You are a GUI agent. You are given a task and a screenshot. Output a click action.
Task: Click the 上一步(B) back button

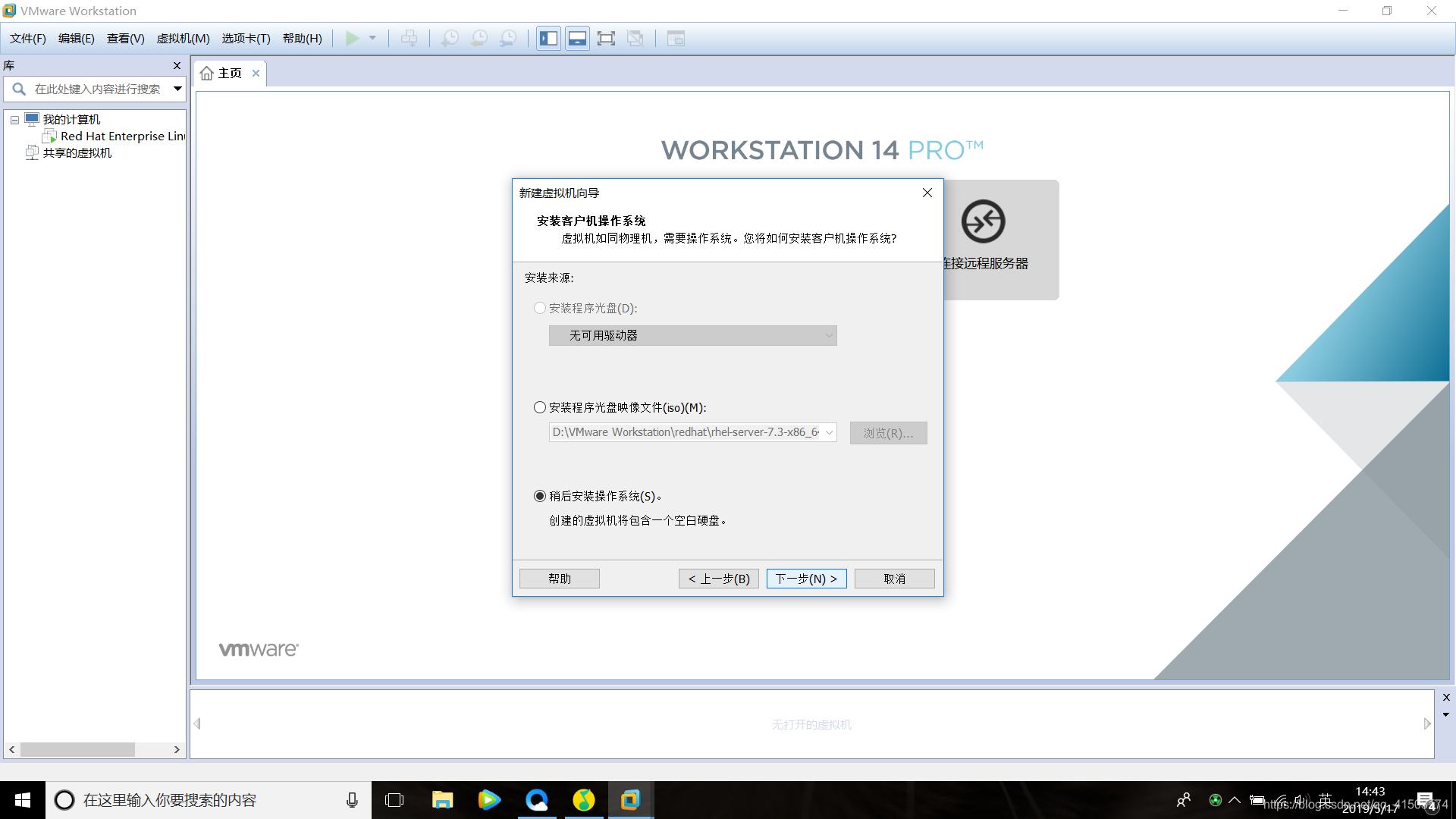click(719, 579)
